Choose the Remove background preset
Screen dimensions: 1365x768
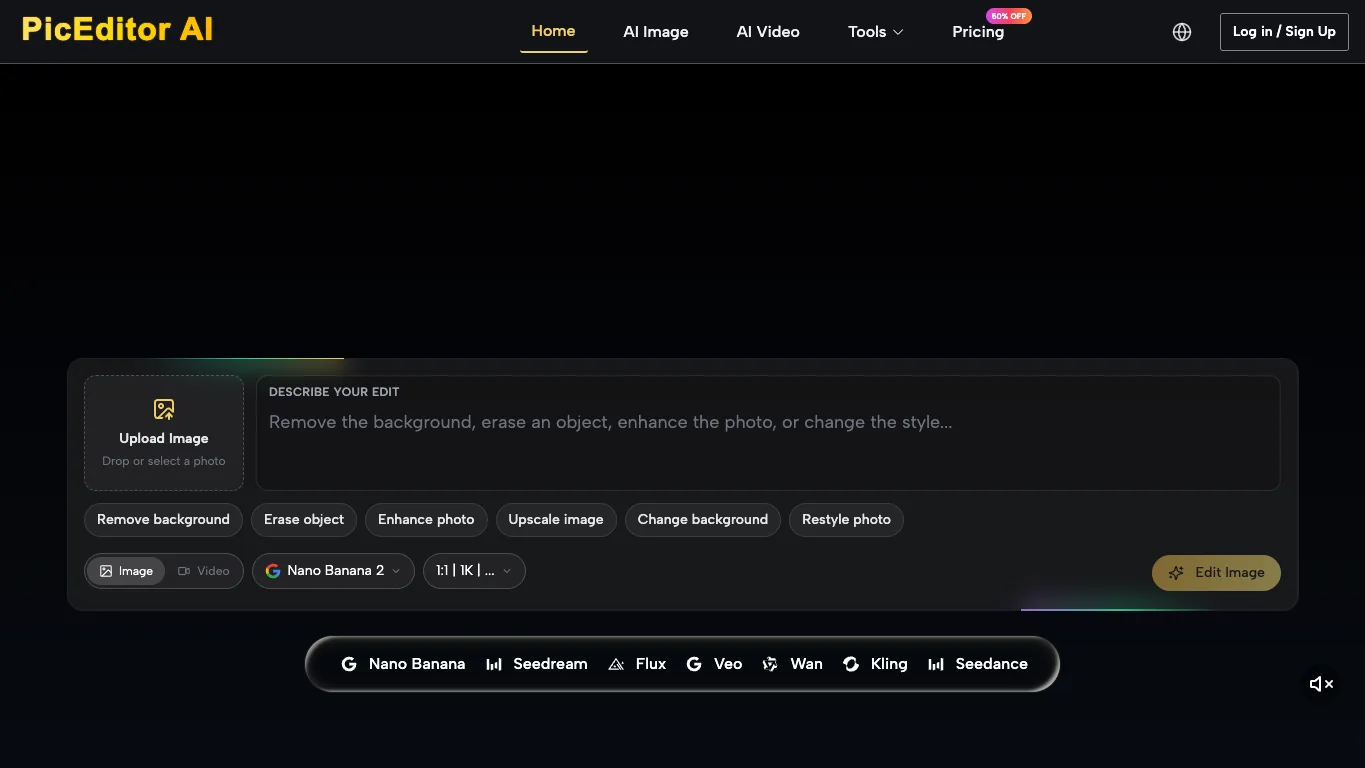pos(163,520)
